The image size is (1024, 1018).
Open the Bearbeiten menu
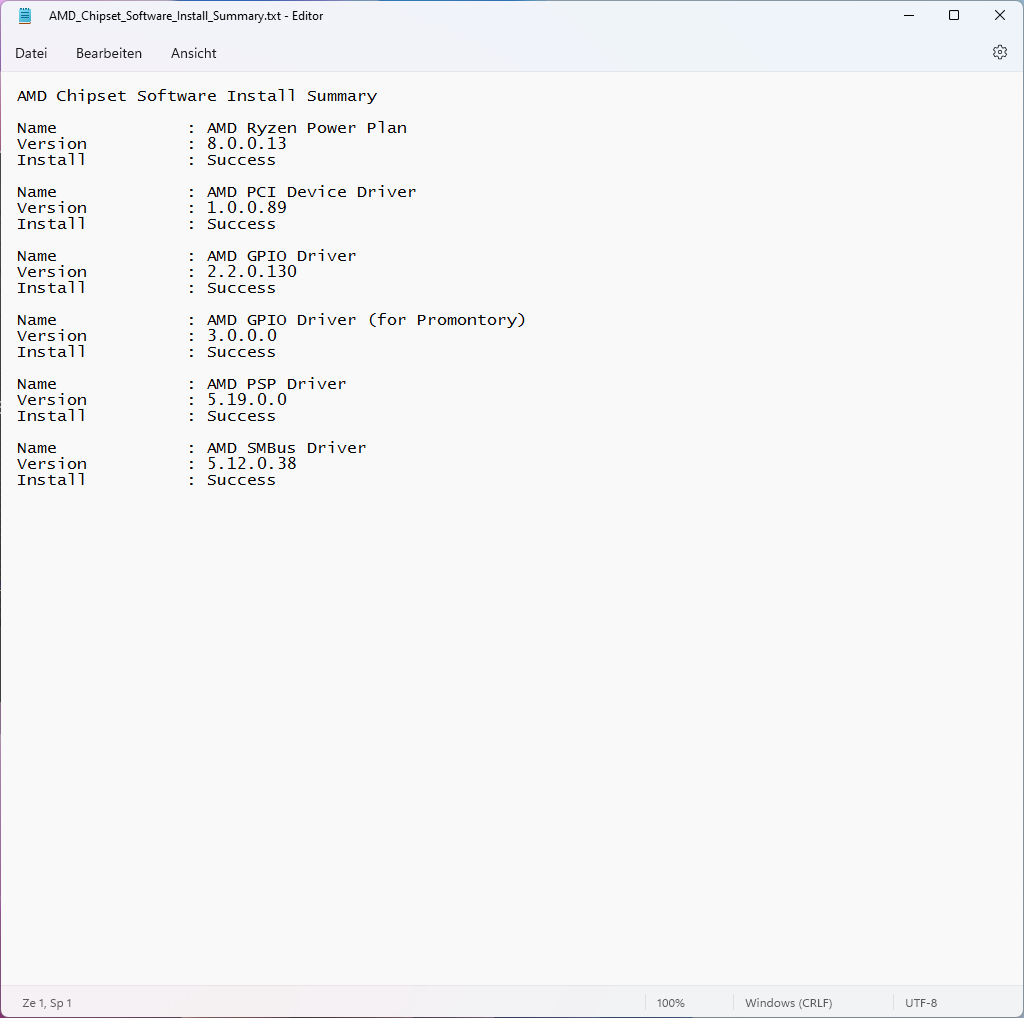(109, 54)
